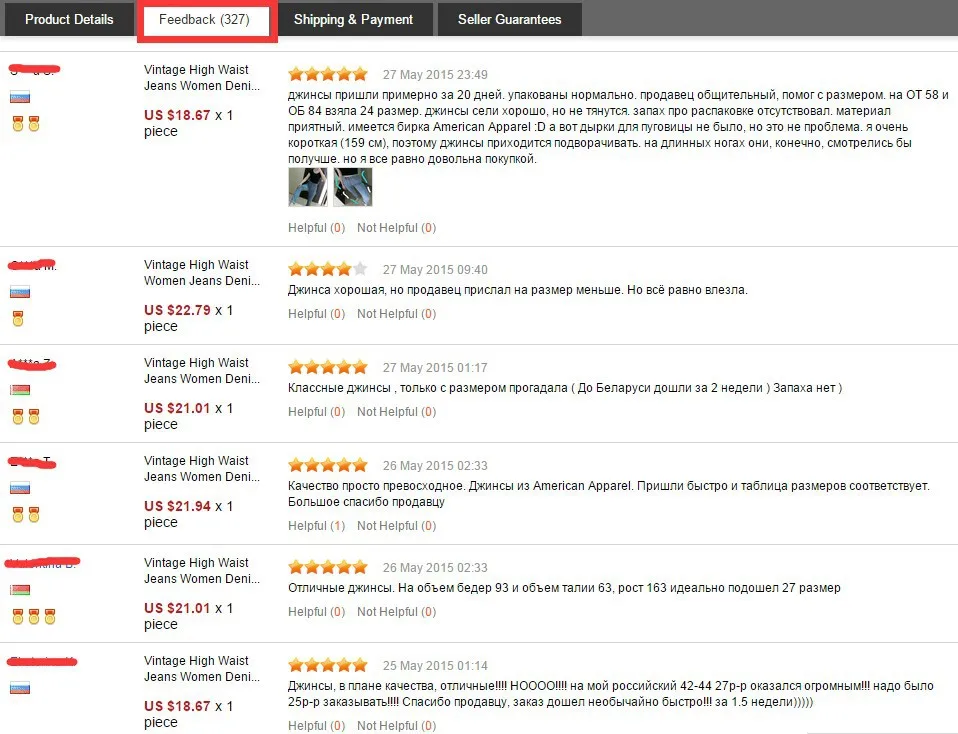Click the four-star rating of the 27 May 09:40 review

[328, 270]
